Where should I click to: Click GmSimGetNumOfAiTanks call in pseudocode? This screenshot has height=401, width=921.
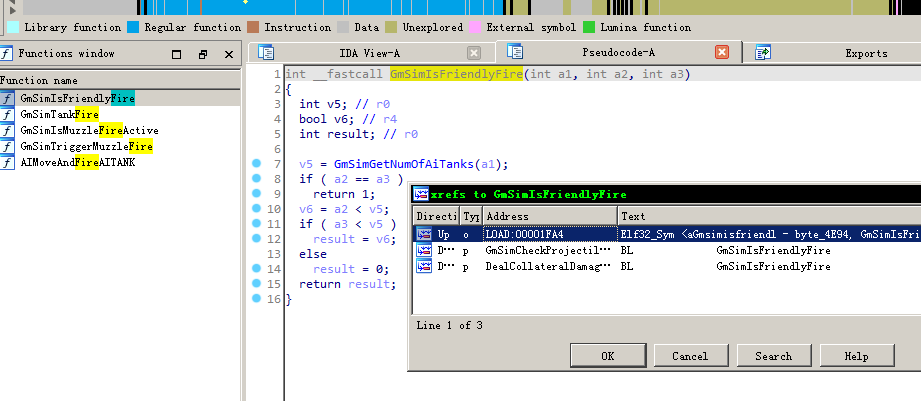point(404,164)
